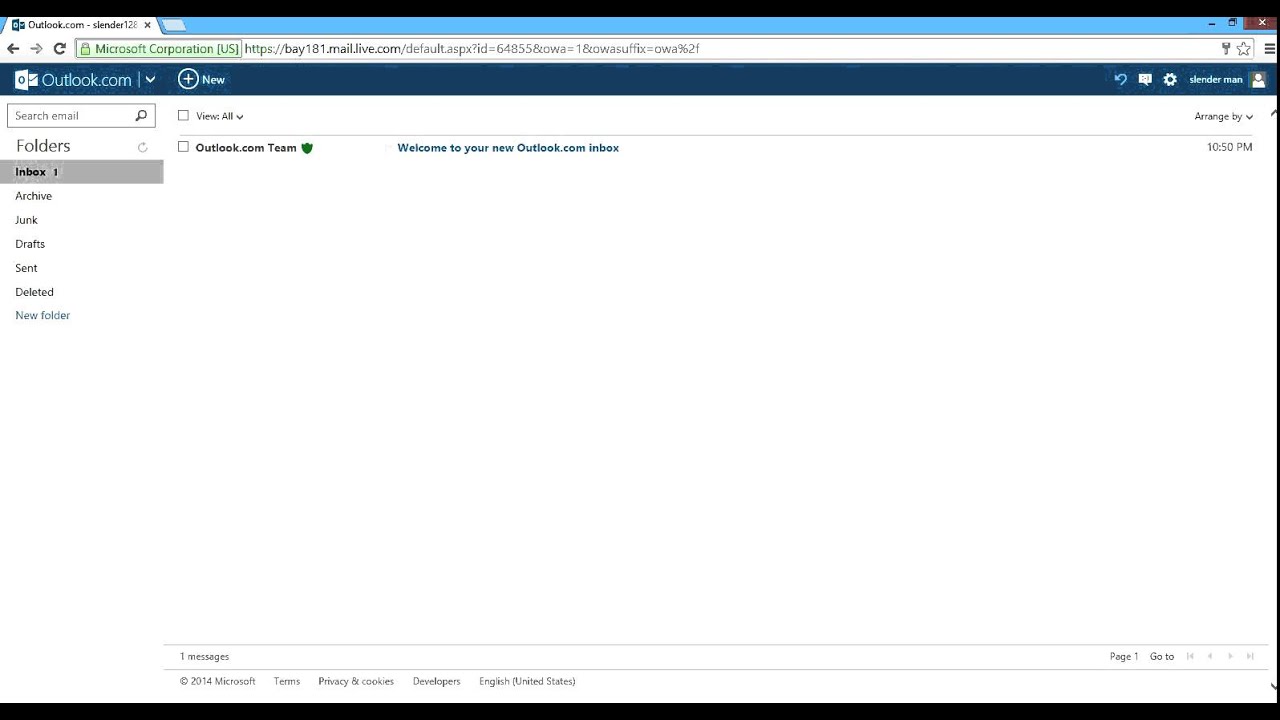
Task: Click the browser forward arrow
Action: [x=36, y=48]
